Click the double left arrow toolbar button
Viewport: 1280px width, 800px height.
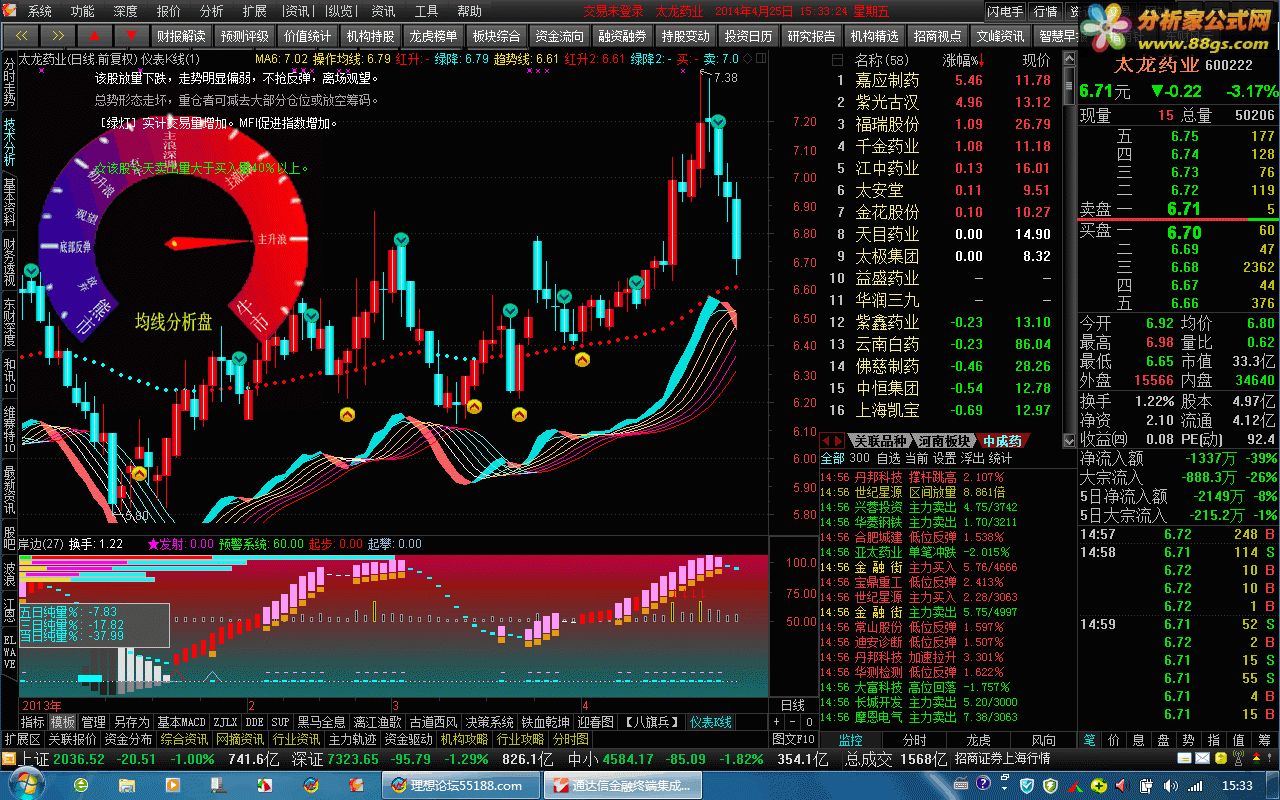(20, 36)
